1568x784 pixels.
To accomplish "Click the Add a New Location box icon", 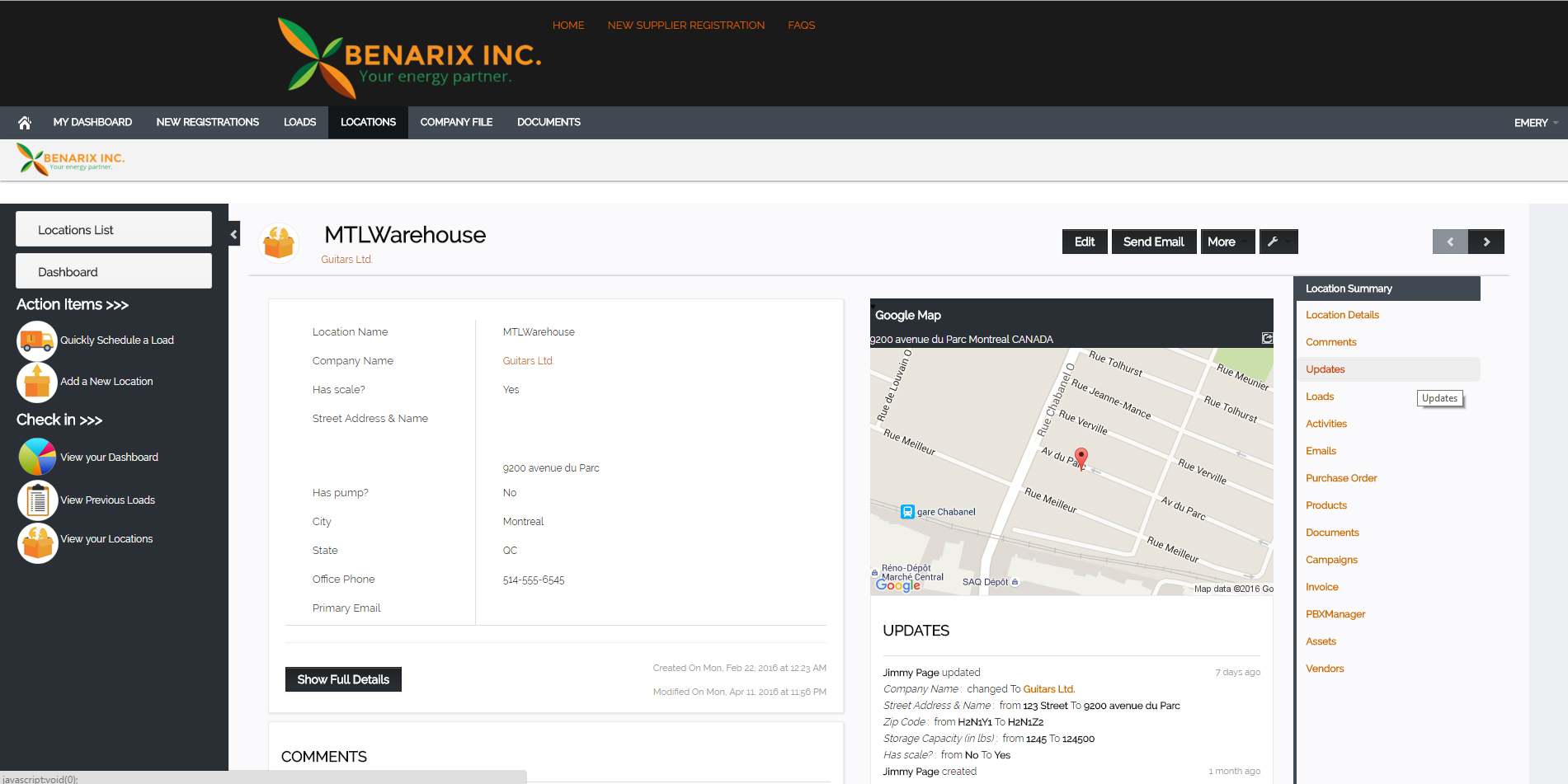I will coord(37,382).
